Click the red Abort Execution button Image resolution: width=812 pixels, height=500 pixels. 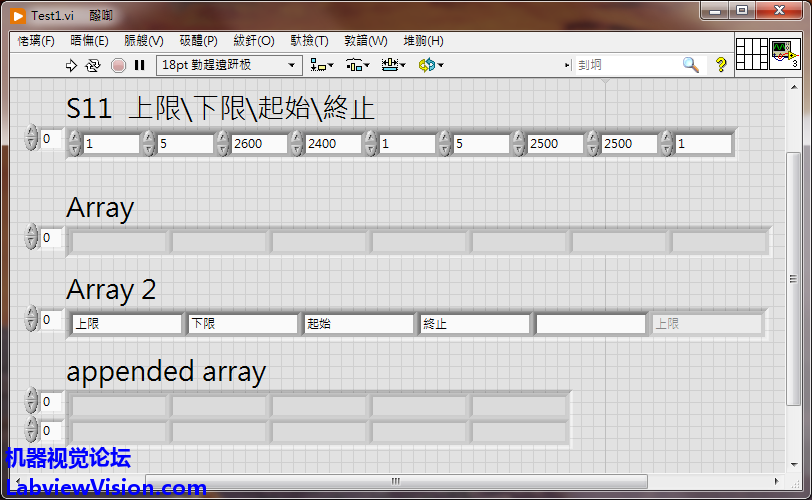[x=118, y=65]
